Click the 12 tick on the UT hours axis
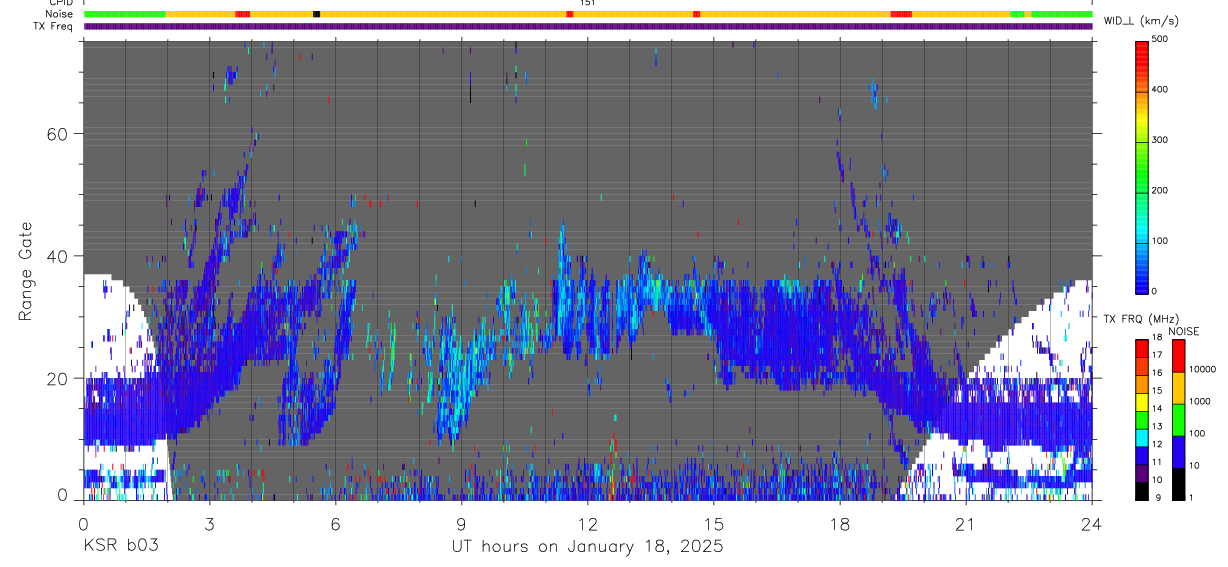Screen dimensions: 1228x567 pos(588,523)
